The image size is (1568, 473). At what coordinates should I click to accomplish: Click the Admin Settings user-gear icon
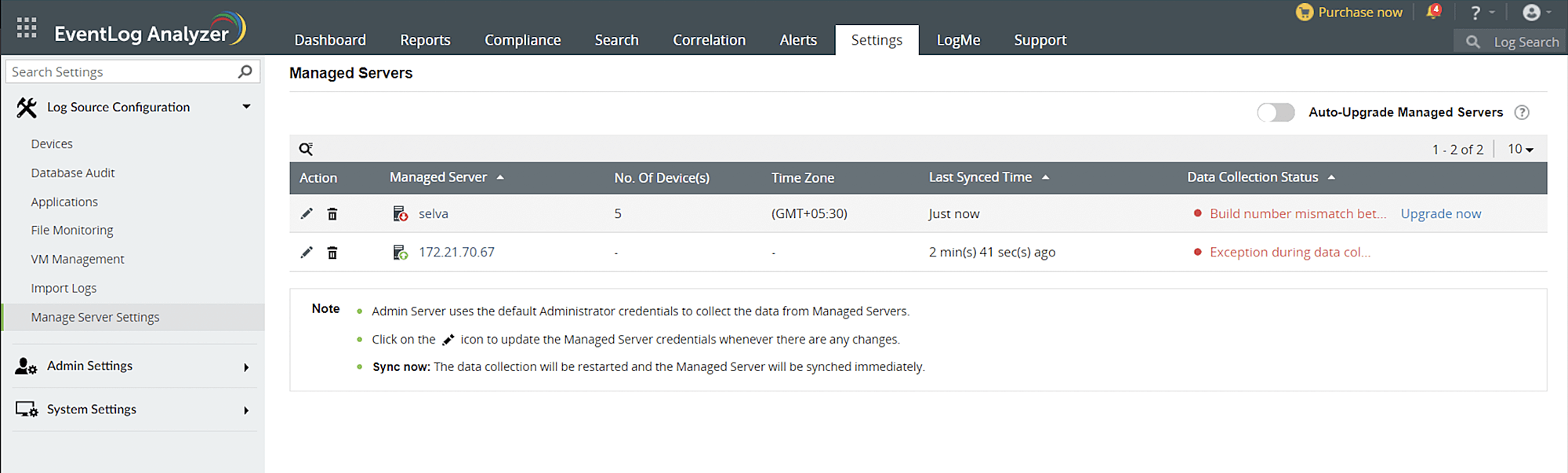click(26, 366)
